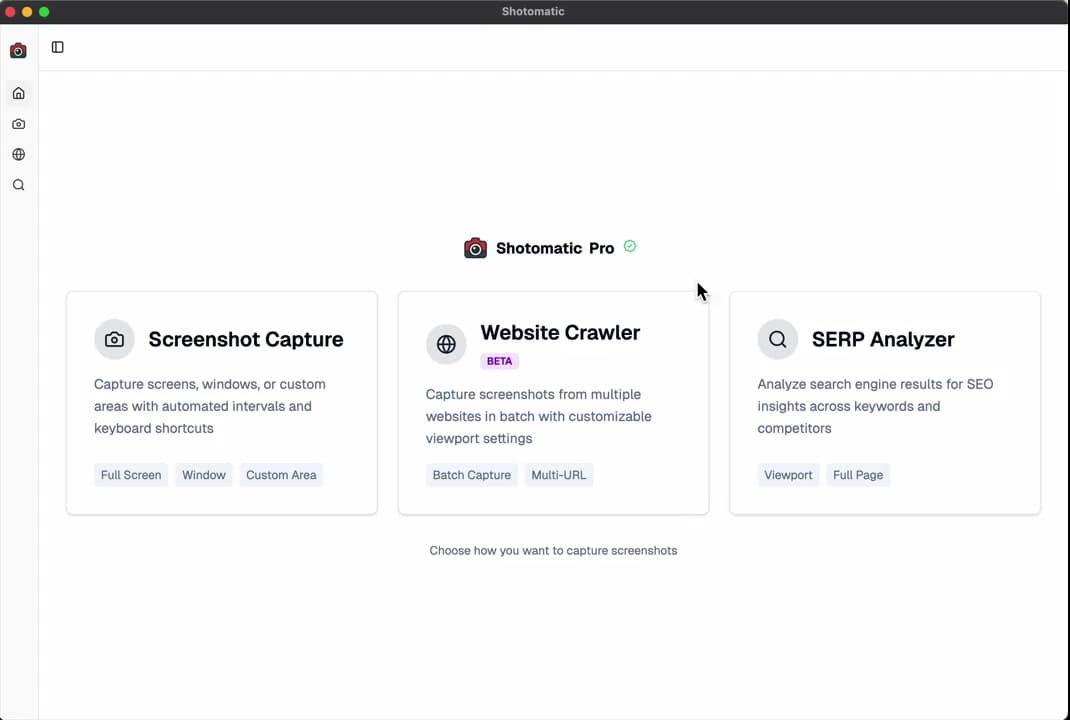Image resolution: width=1070 pixels, height=720 pixels.
Task: Click the camera icon next to Shotomatic Pro title
Action: coord(475,248)
